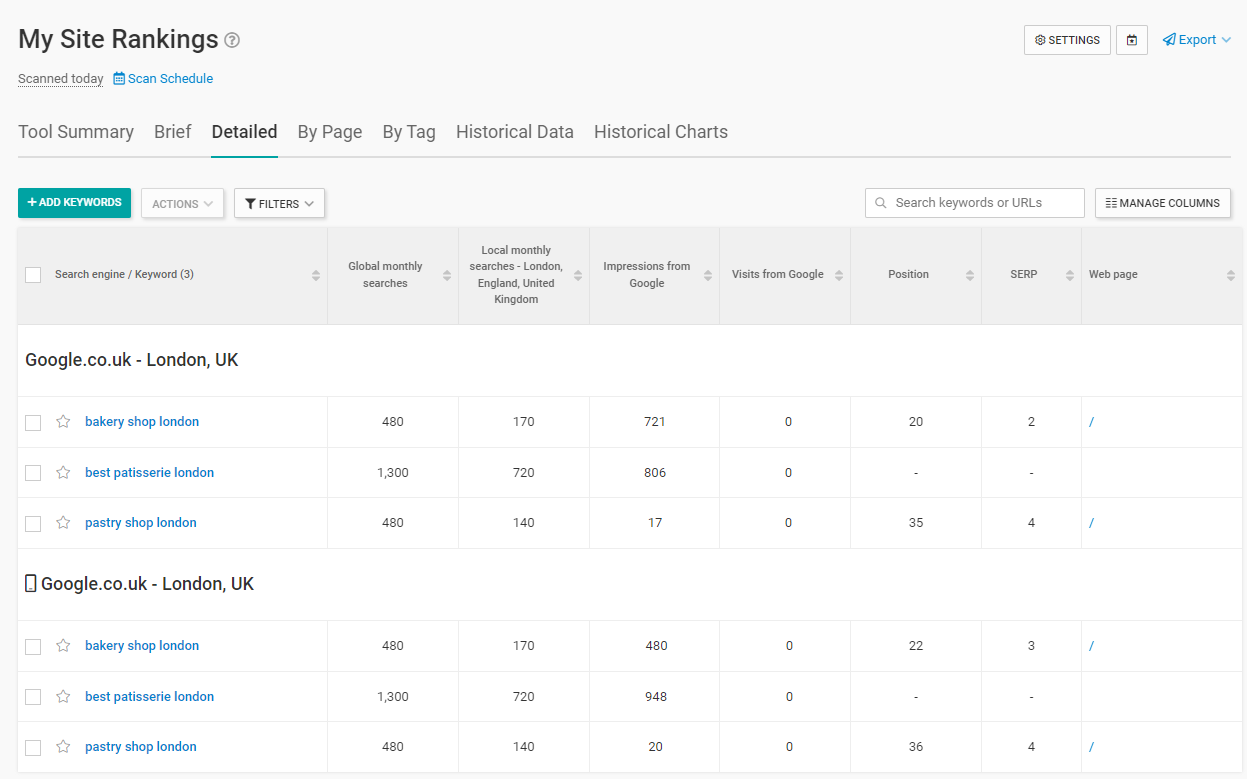The height and width of the screenshot is (779, 1247).
Task: Switch to the Historical Charts tab
Action: pyautogui.click(x=660, y=131)
